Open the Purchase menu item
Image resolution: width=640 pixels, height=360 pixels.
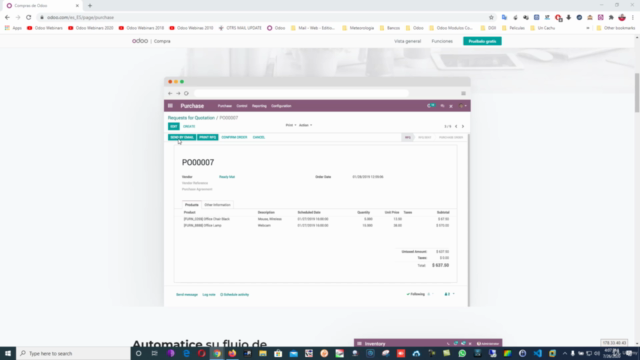click(224, 106)
